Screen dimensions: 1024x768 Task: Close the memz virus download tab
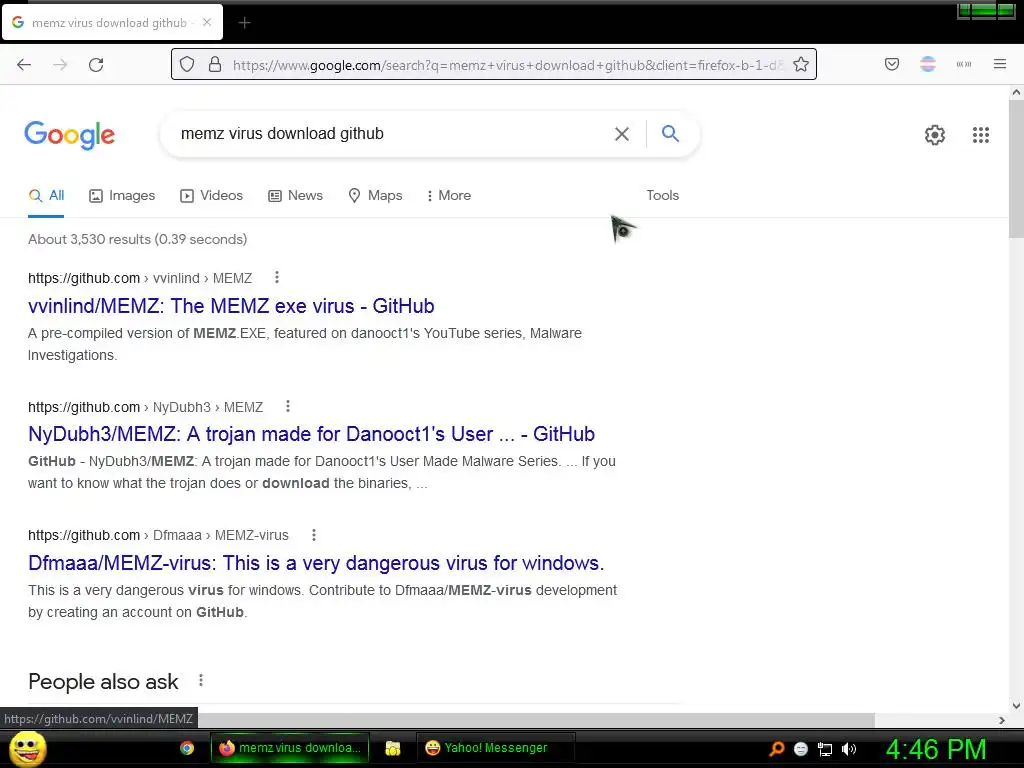(x=207, y=22)
